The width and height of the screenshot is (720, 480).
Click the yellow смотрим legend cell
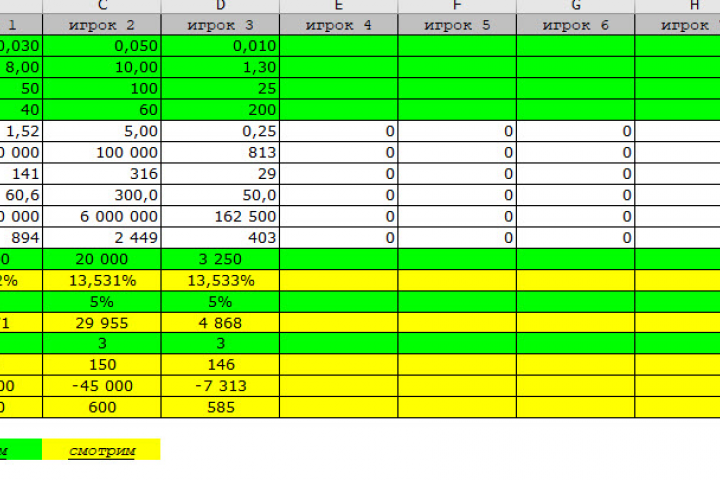click(102, 450)
